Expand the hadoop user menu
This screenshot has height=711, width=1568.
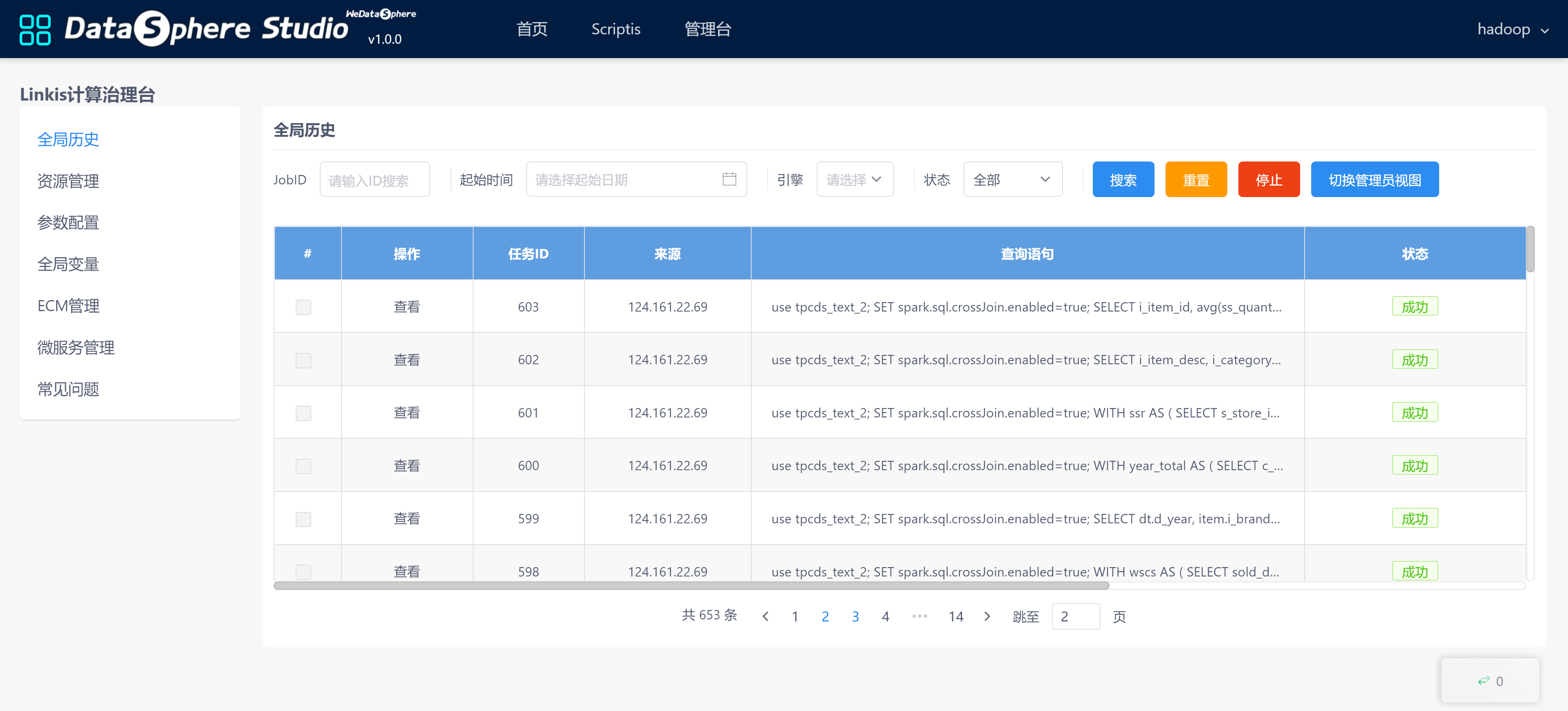click(1513, 29)
